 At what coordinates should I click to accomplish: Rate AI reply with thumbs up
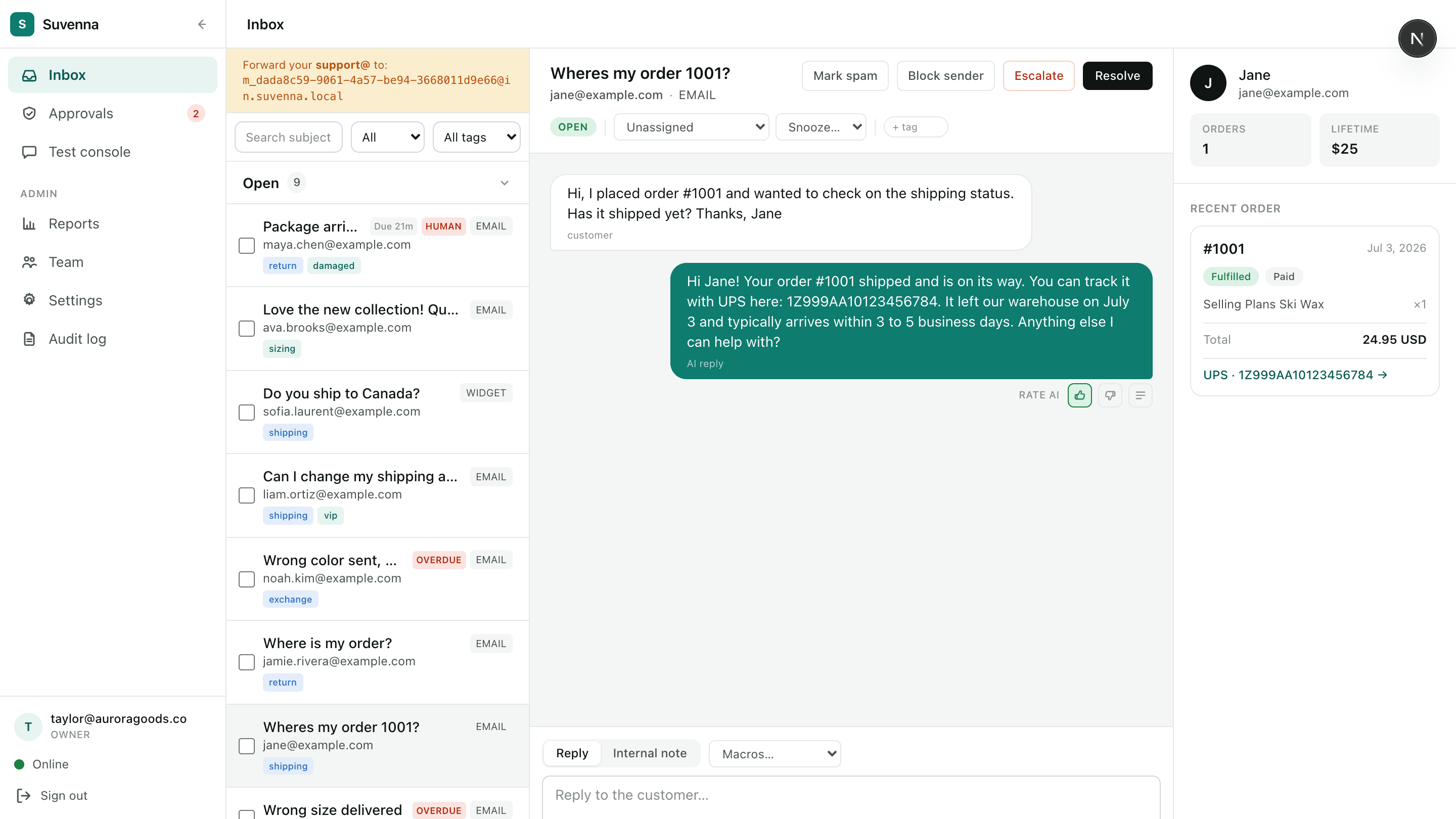1079,395
